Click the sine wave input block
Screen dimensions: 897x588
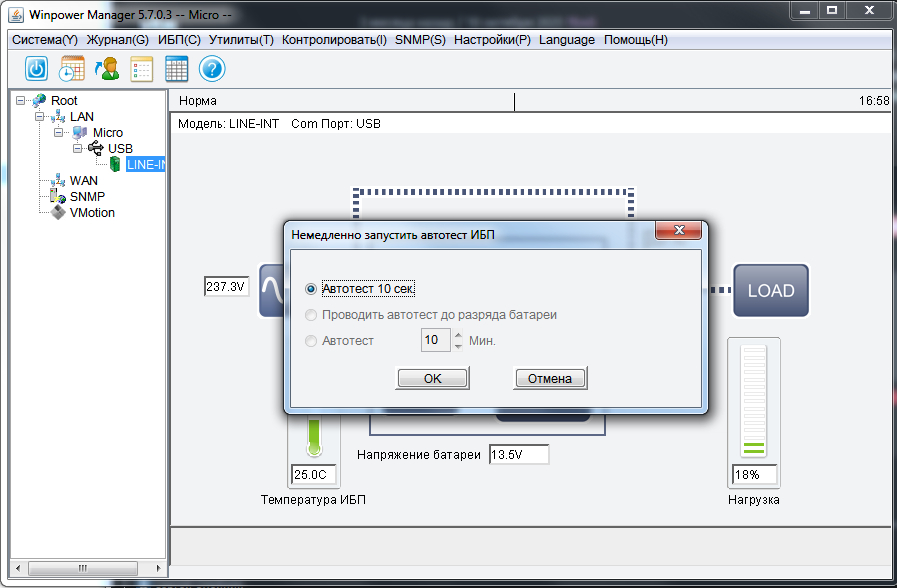click(x=272, y=291)
